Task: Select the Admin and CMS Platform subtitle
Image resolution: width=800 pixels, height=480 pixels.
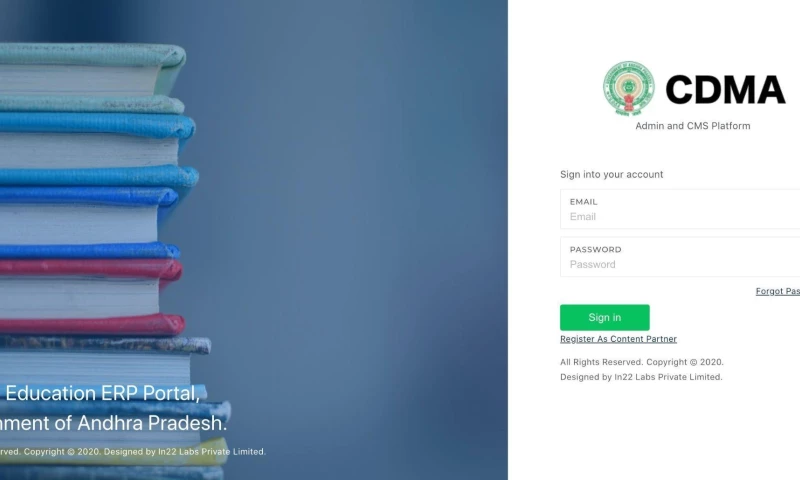Action: tap(692, 126)
